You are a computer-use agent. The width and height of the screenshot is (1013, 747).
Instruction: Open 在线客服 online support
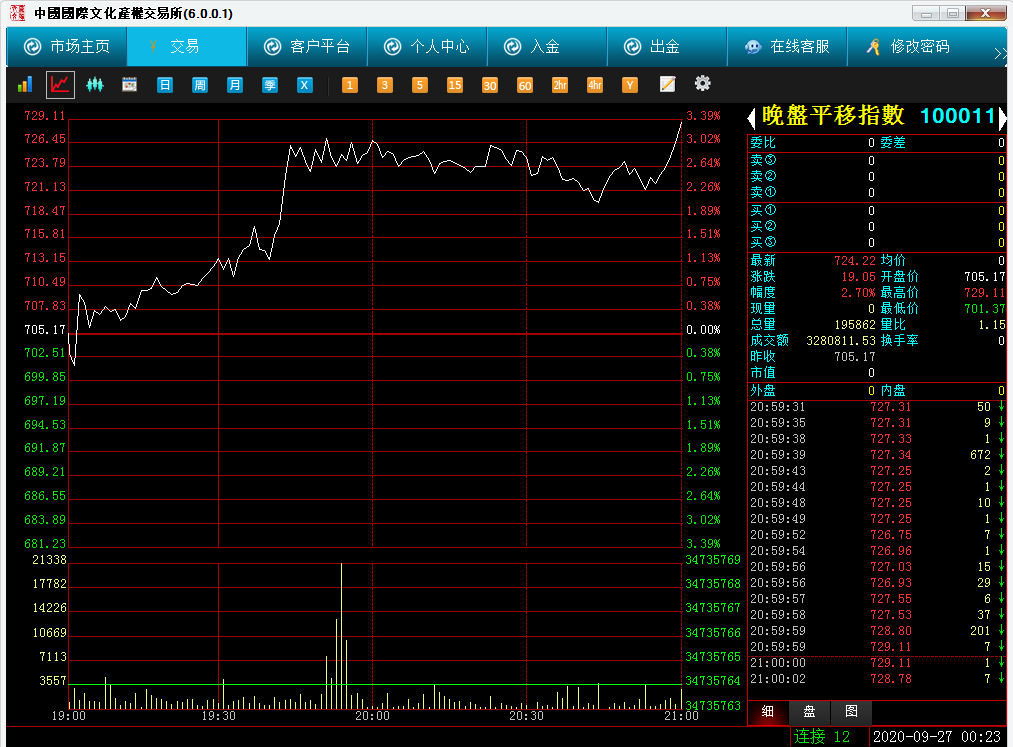pos(787,47)
